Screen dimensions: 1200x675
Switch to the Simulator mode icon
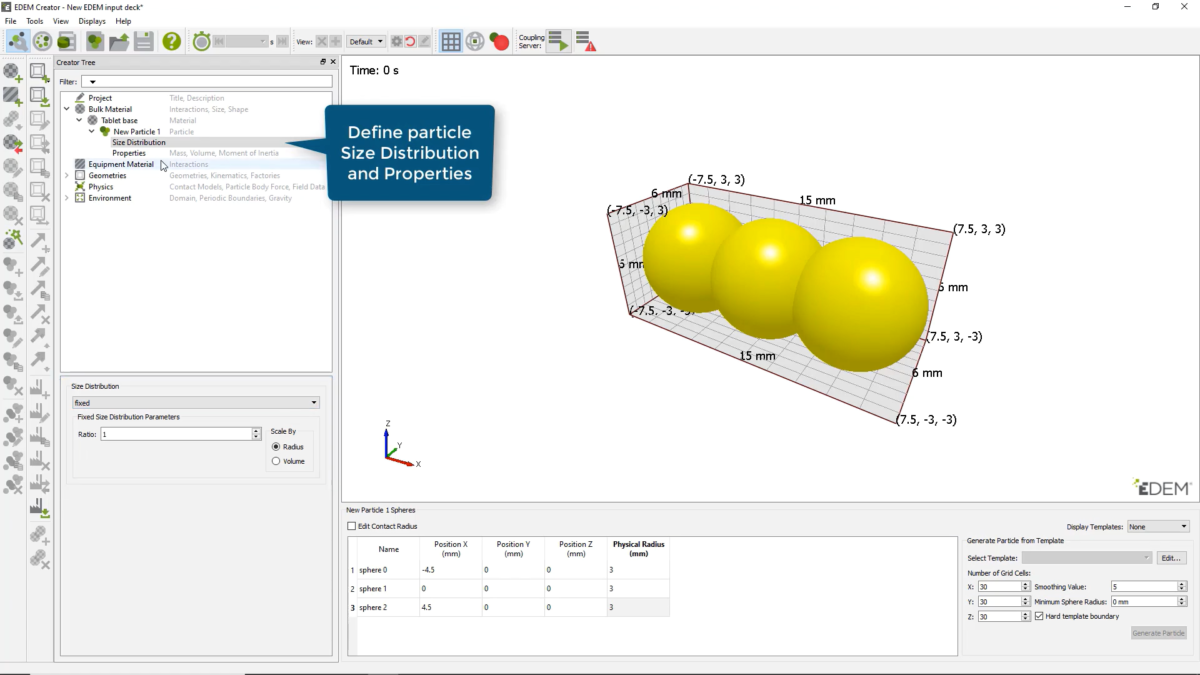[x=42, y=41]
